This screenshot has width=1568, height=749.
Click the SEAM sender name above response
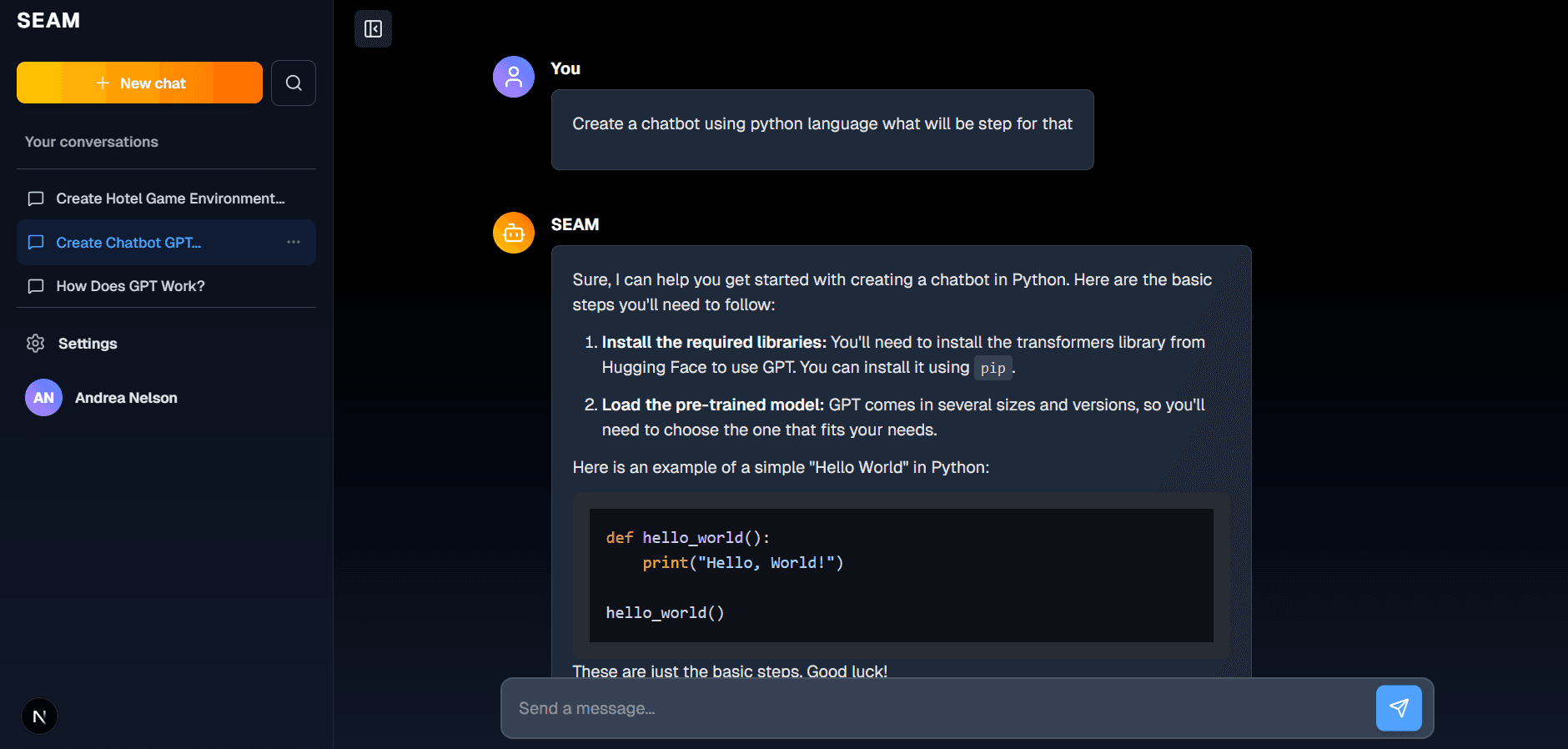[x=575, y=224]
